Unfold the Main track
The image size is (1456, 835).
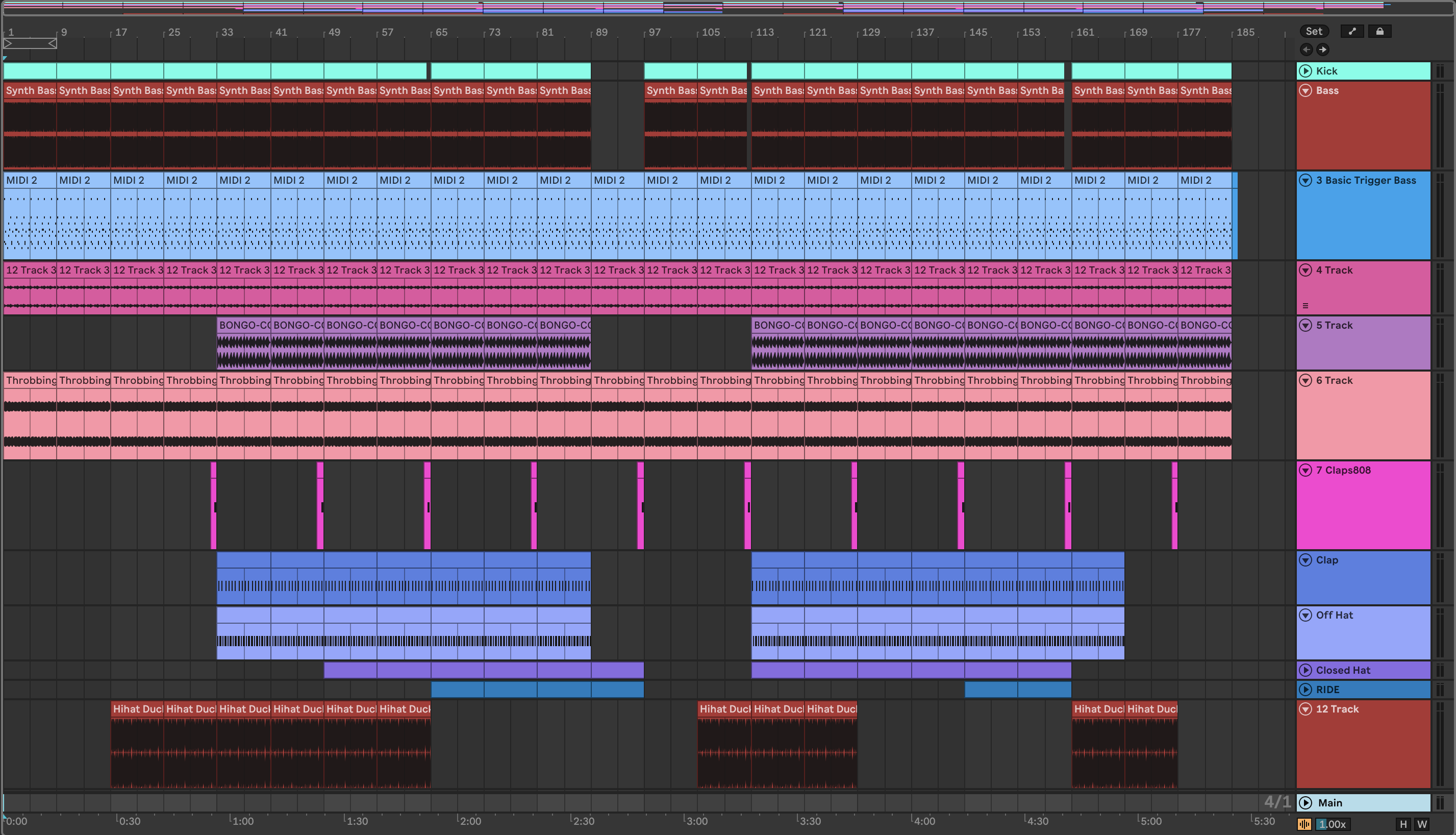pyautogui.click(x=1305, y=803)
